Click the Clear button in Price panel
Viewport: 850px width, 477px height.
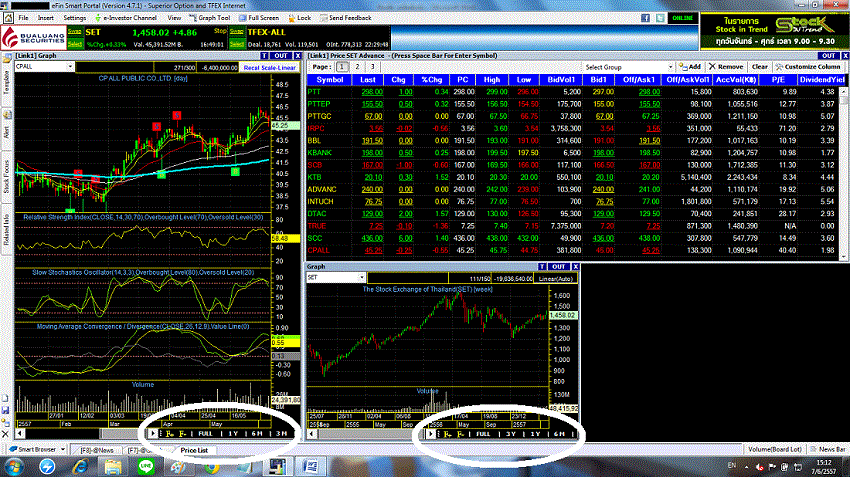[x=759, y=67]
